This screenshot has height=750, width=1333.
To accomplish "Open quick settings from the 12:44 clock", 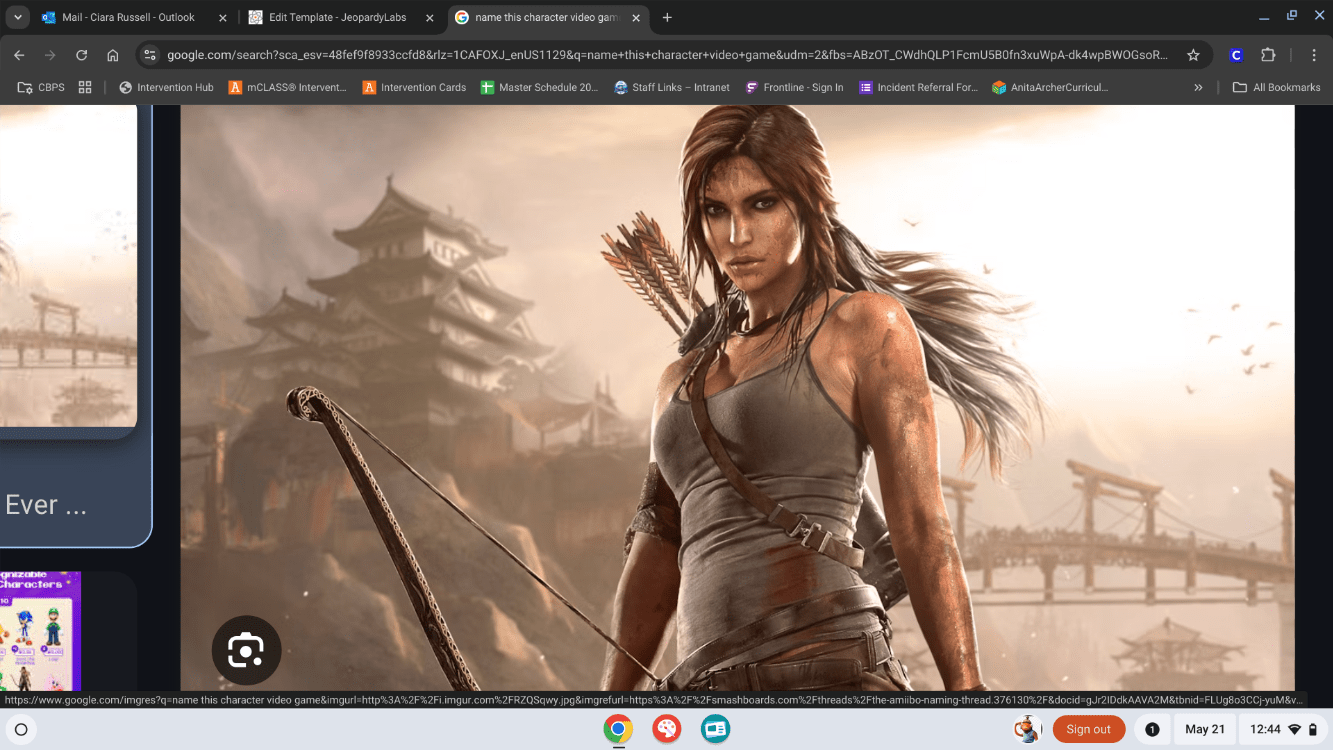I will (1283, 729).
